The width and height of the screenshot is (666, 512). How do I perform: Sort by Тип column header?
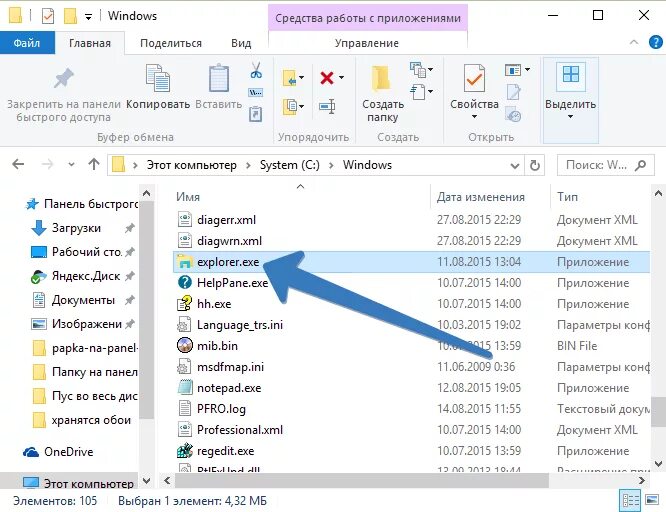[567, 197]
